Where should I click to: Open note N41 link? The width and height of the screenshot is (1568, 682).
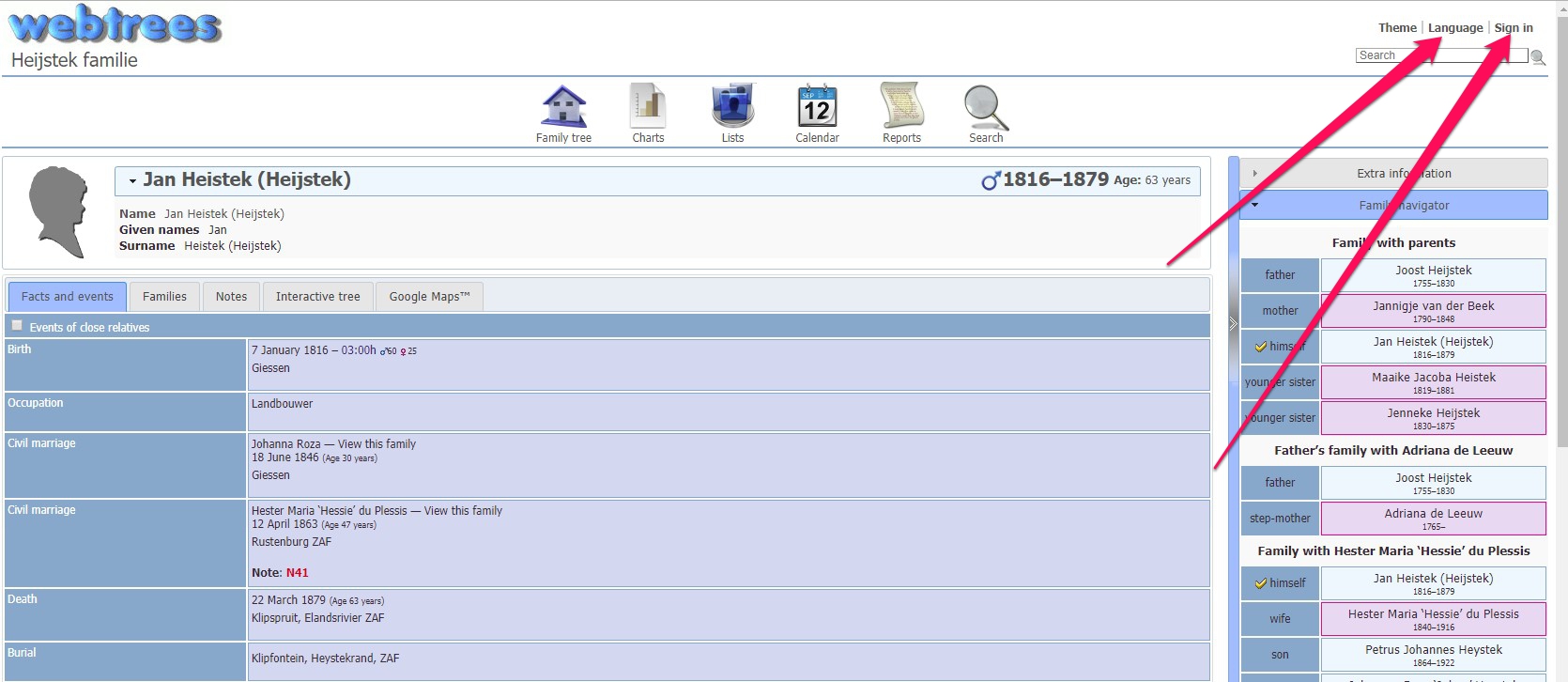pyautogui.click(x=297, y=573)
